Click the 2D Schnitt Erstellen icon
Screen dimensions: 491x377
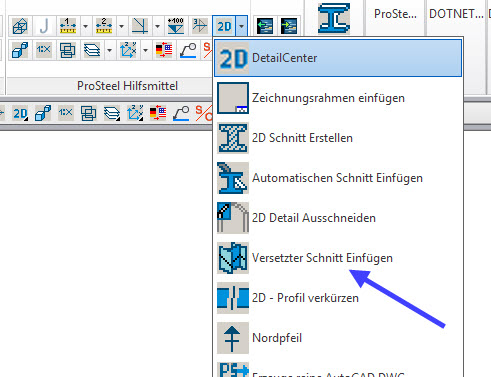point(233,138)
